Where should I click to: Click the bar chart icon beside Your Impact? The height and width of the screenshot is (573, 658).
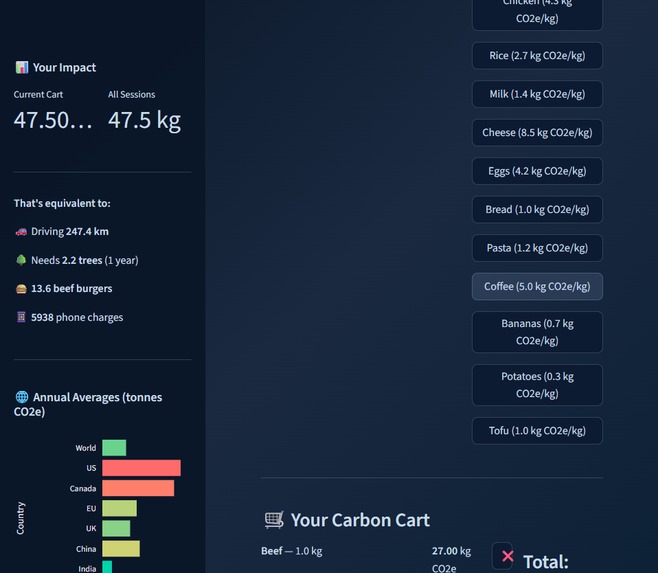click(x=22, y=67)
